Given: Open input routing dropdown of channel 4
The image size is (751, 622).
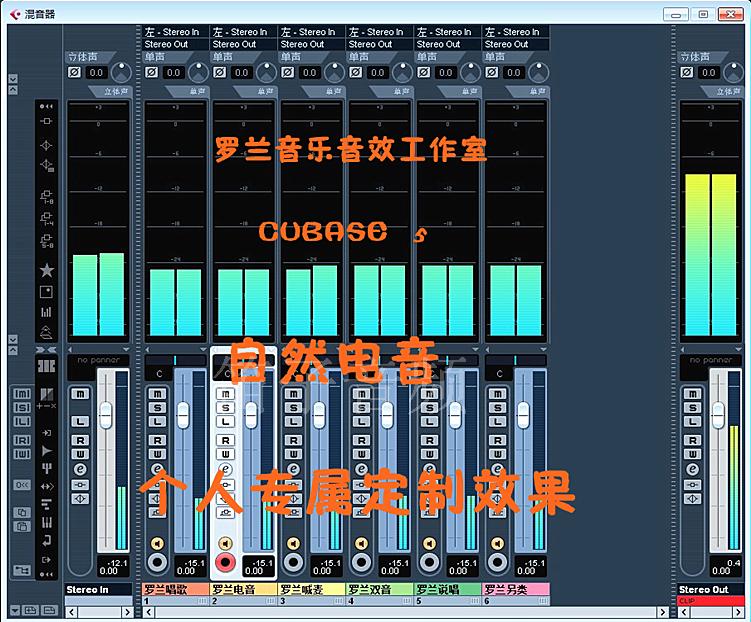Looking at the screenshot, I should [x=380, y=32].
